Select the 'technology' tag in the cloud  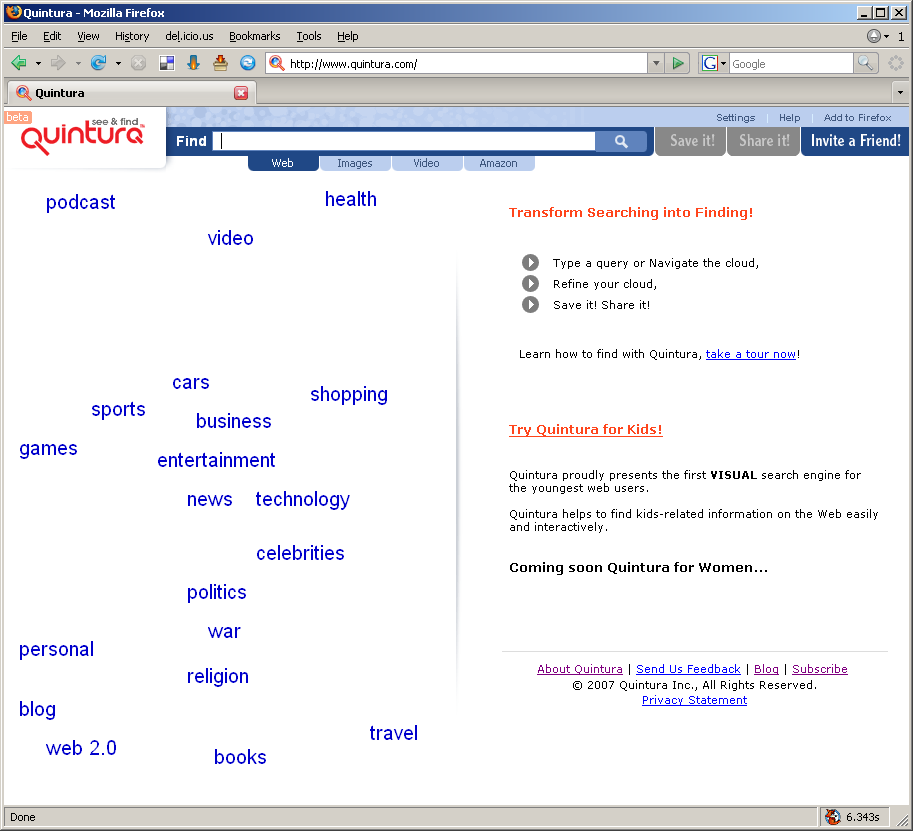click(302, 499)
